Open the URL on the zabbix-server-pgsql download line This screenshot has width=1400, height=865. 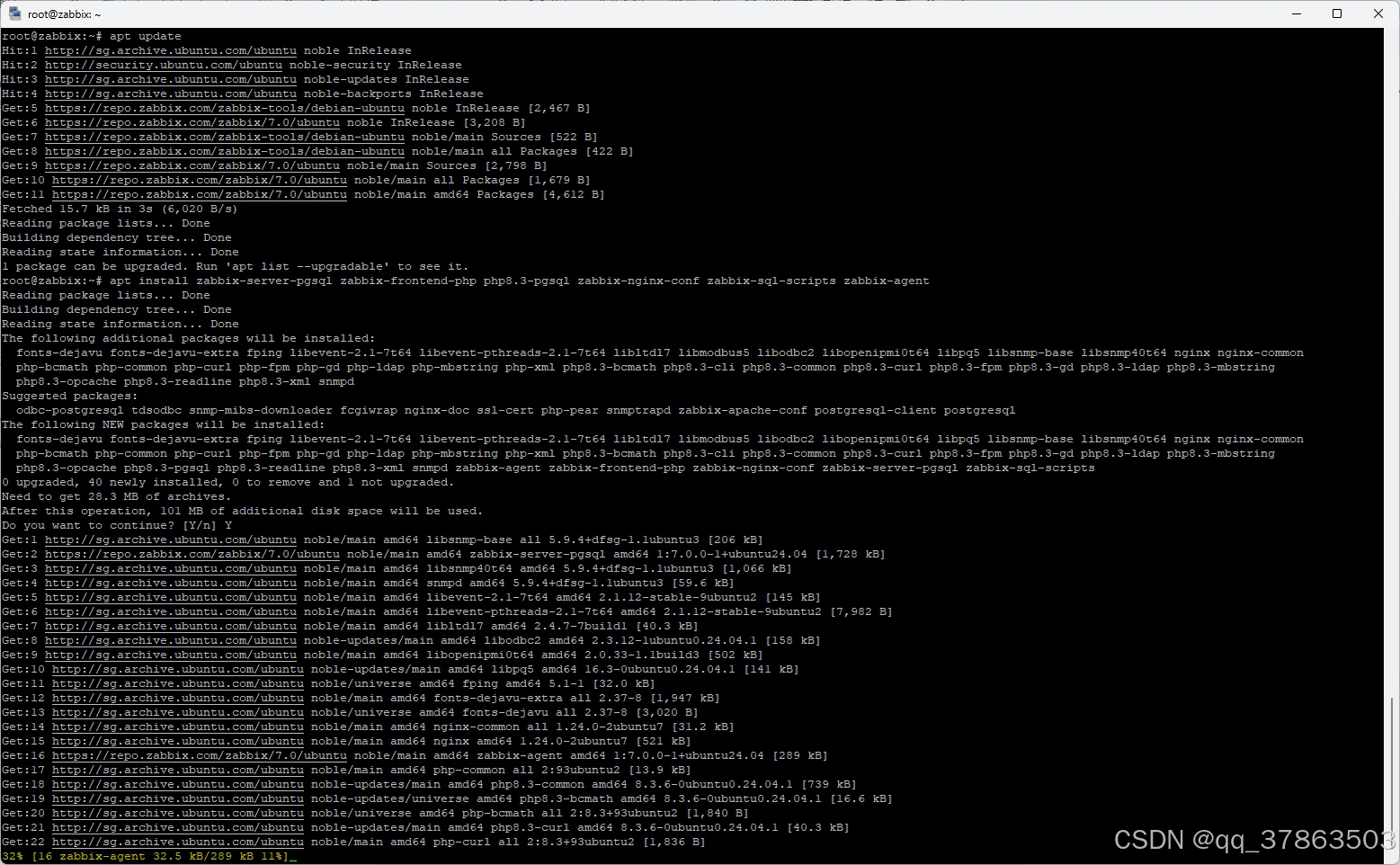[x=192, y=555]
